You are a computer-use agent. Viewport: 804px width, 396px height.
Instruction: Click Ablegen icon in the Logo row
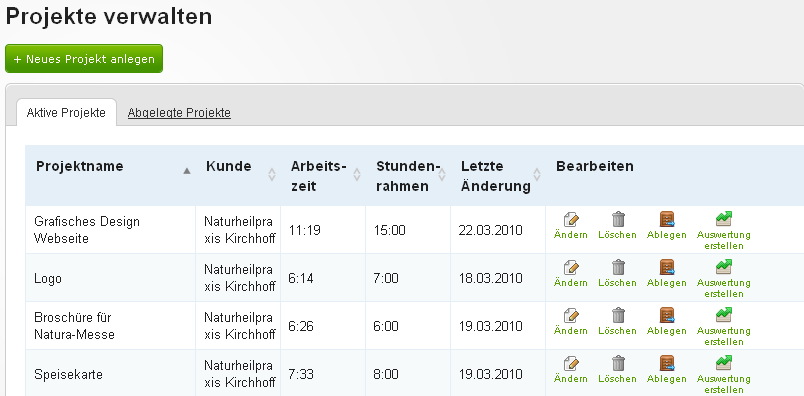coord(667,267)
